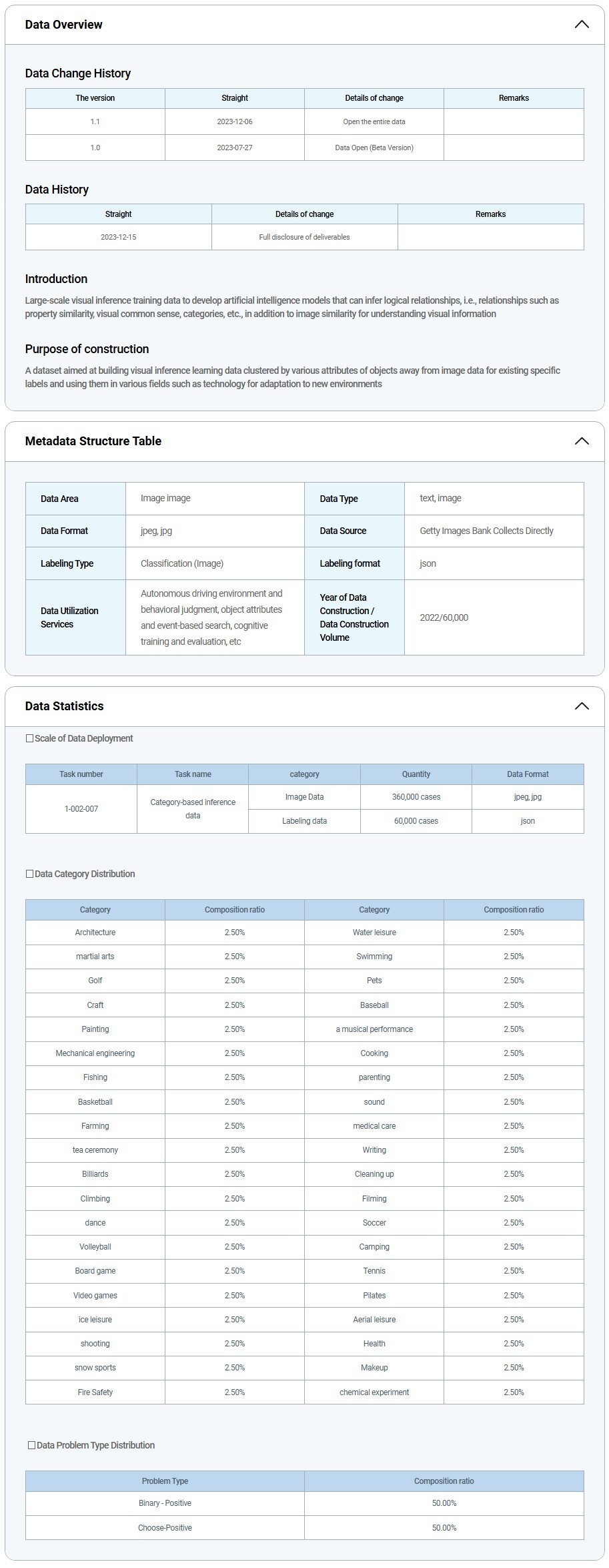Click the Binary - Positive problem type
This screenshot has width=609, height=1568.
[165, 1503]
